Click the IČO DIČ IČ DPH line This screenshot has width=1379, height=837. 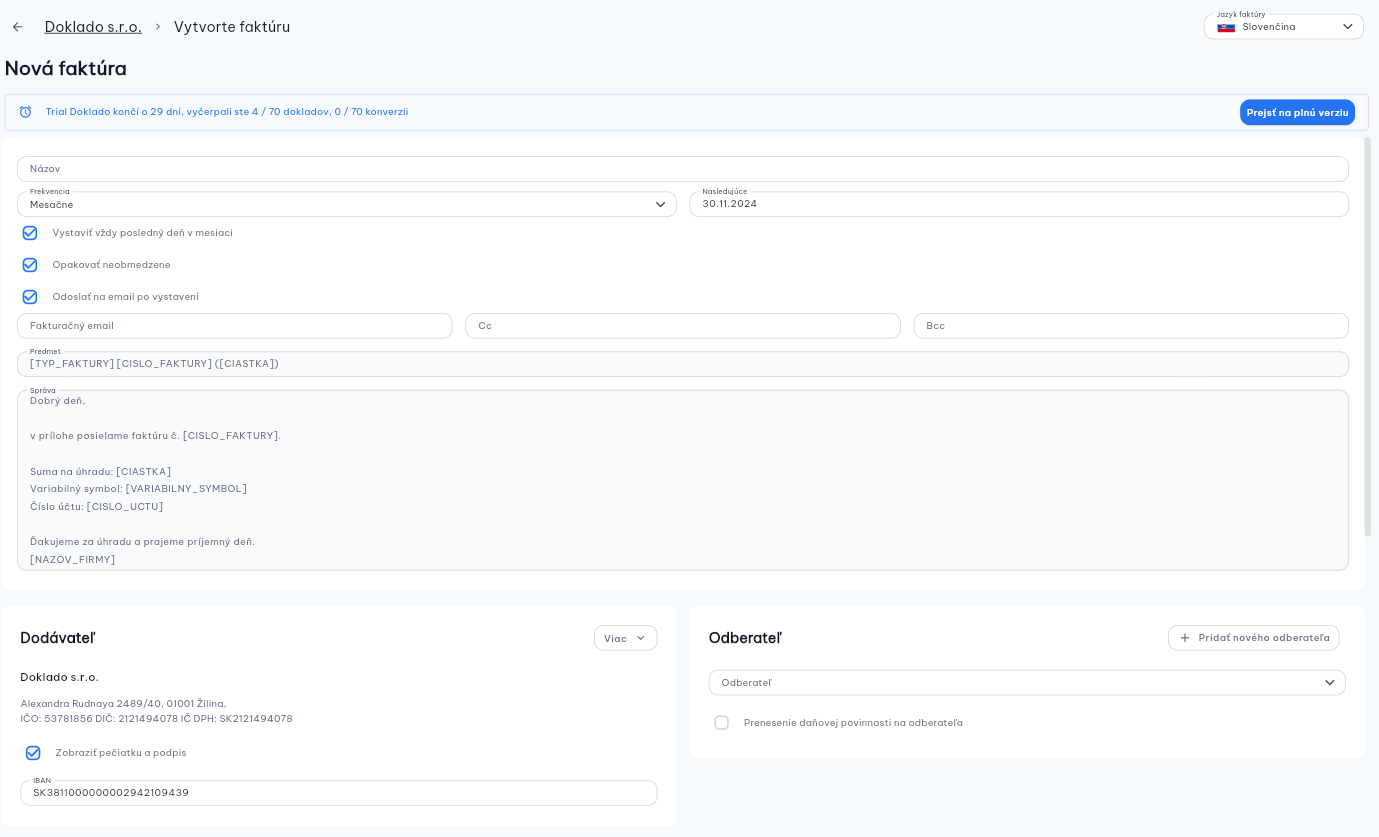click(157, 719)
